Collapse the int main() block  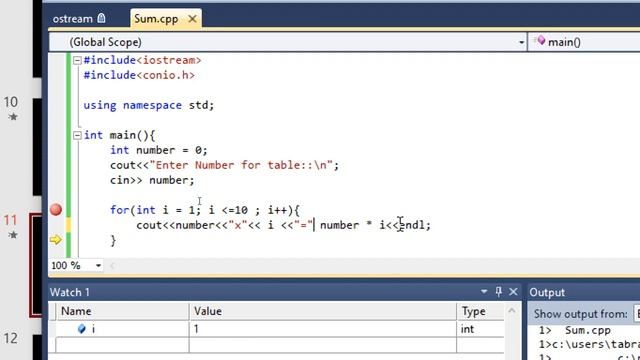(77, 135)
